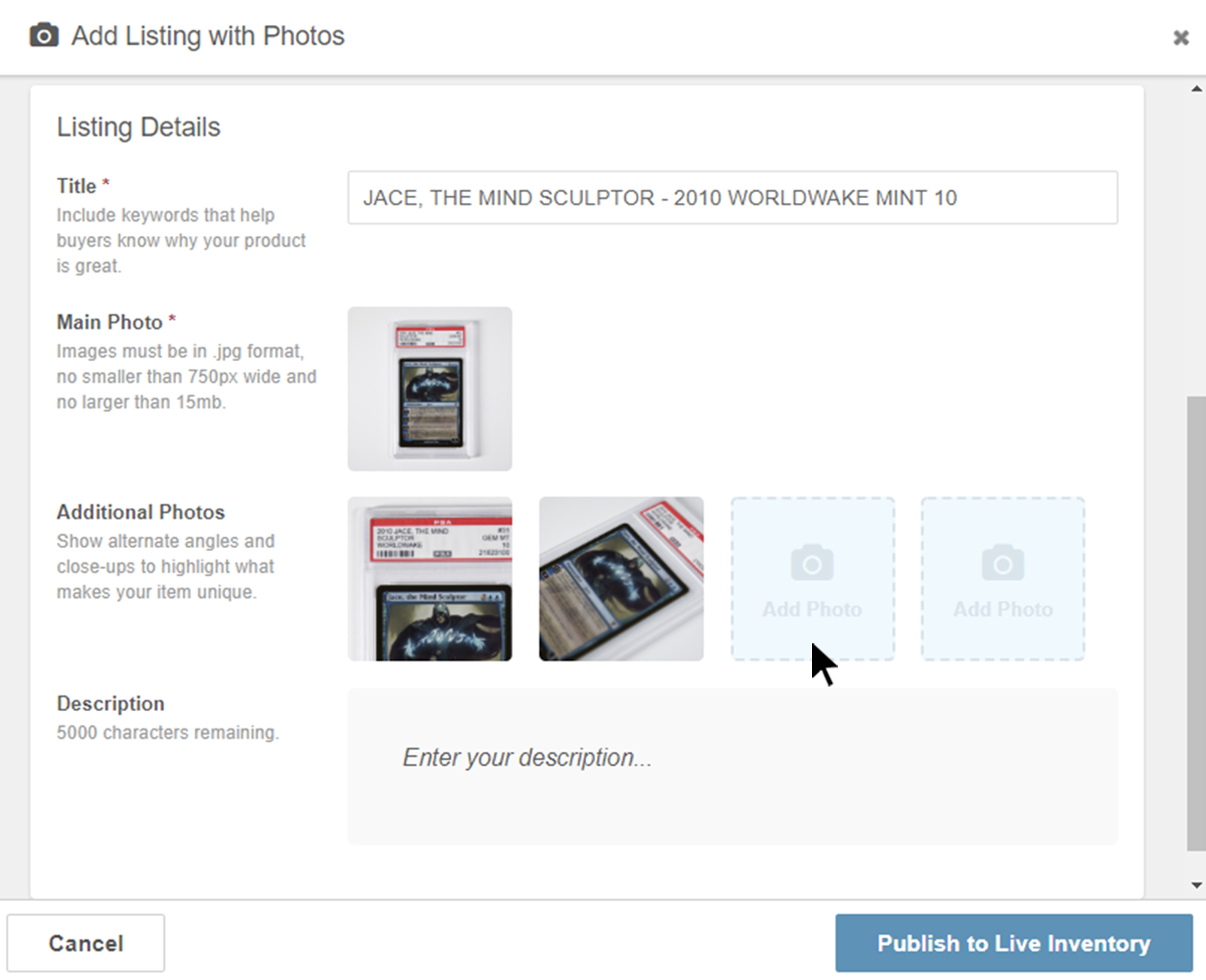Select the PSA label close-up additional photo
This screenshot has width=1206, height=980.
pyautogui.click(x=430, y=578)
